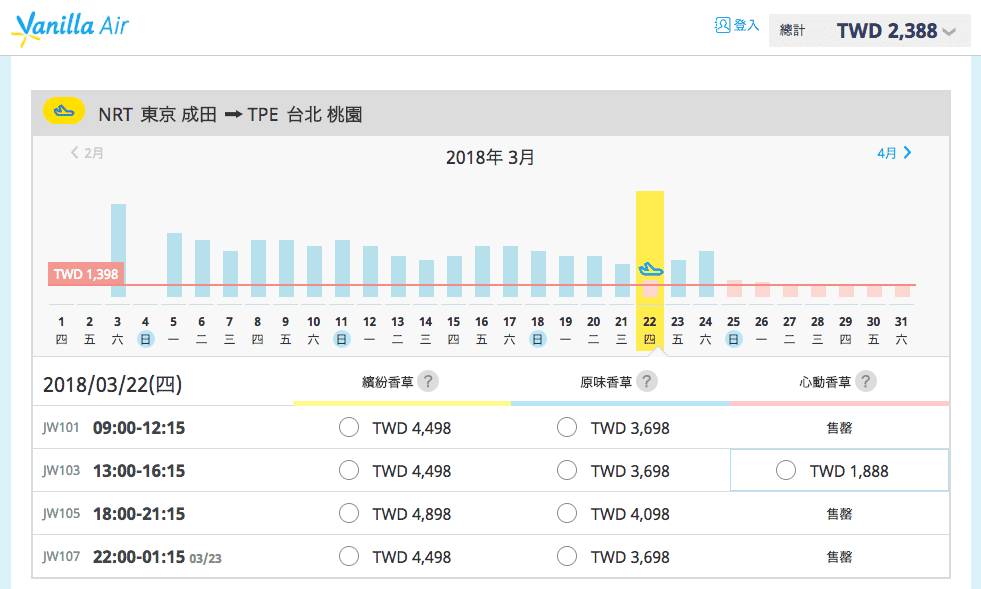
Task: Click the 心動香草 fare column header
Action: coord(825,382)
